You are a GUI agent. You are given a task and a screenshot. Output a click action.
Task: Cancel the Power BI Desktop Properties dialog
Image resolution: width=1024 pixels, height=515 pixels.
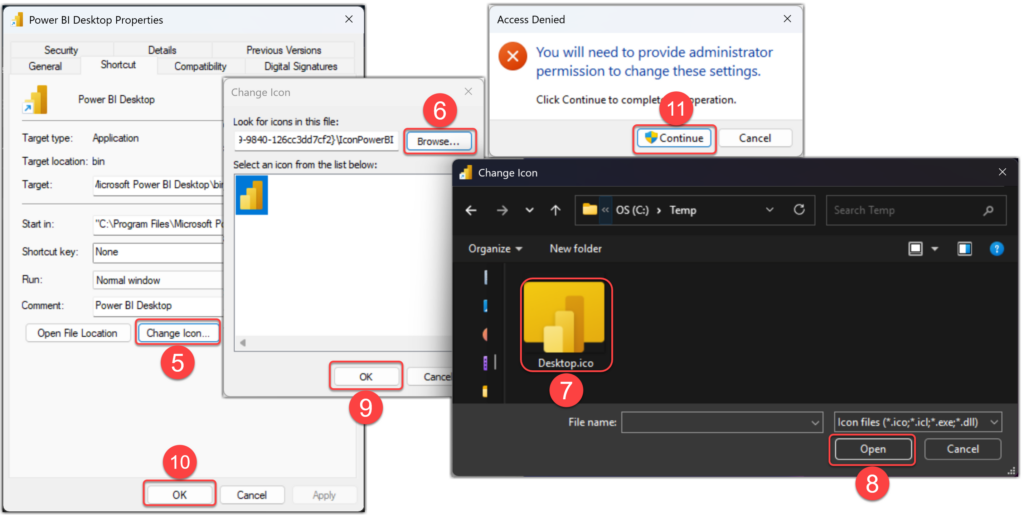pyautogui.click(x=251, y=495)
